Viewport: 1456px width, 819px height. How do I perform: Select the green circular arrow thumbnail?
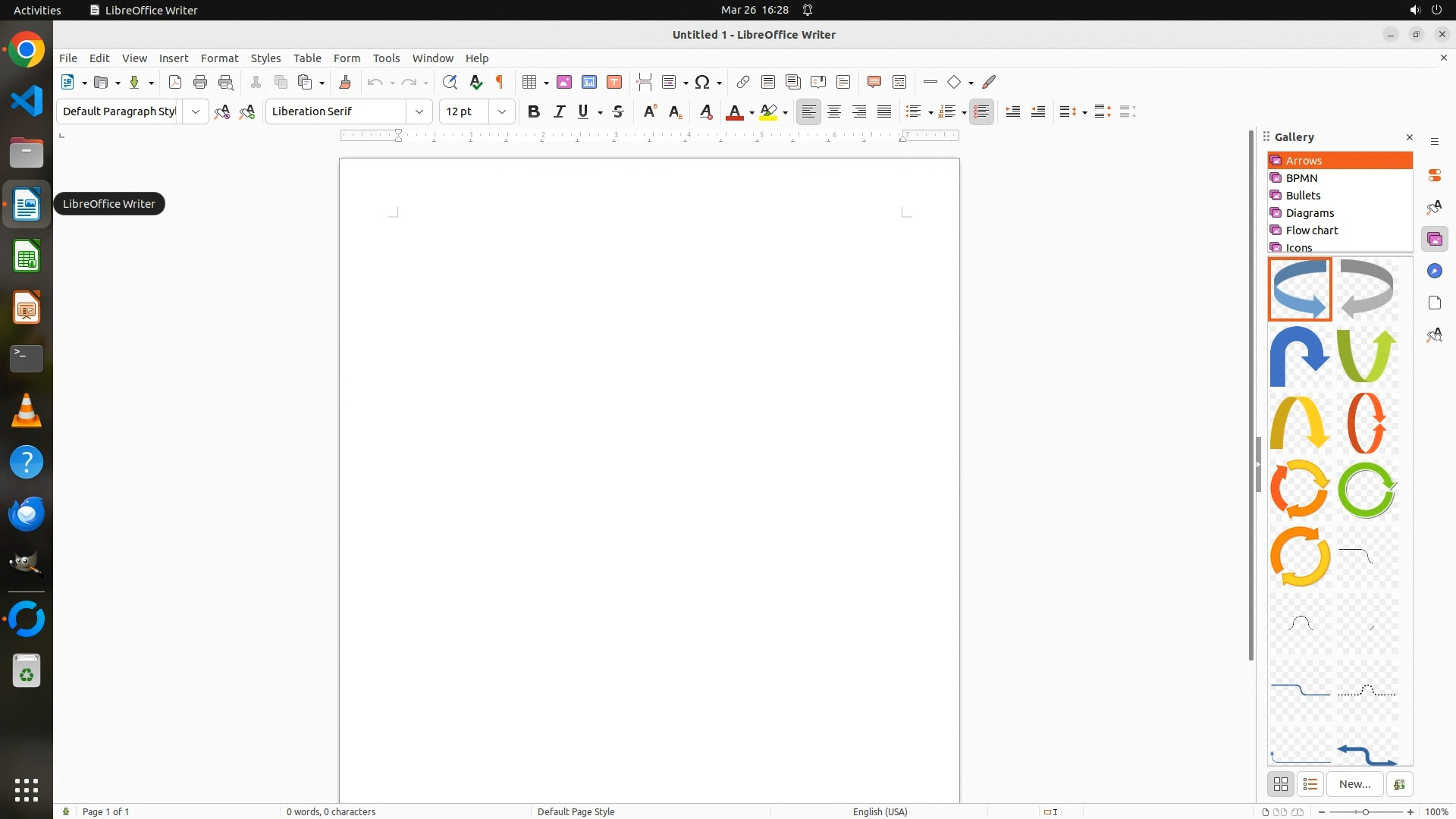tap(1367, 491)
